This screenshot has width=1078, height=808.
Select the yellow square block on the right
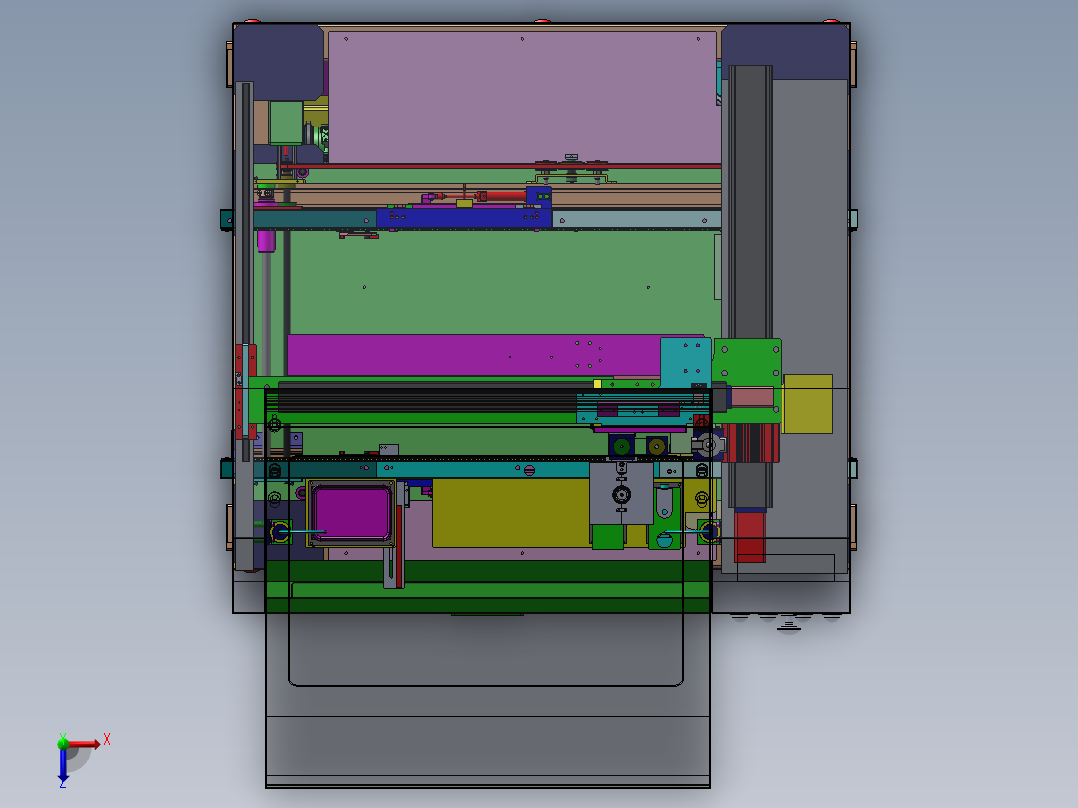tap(808, 404)
